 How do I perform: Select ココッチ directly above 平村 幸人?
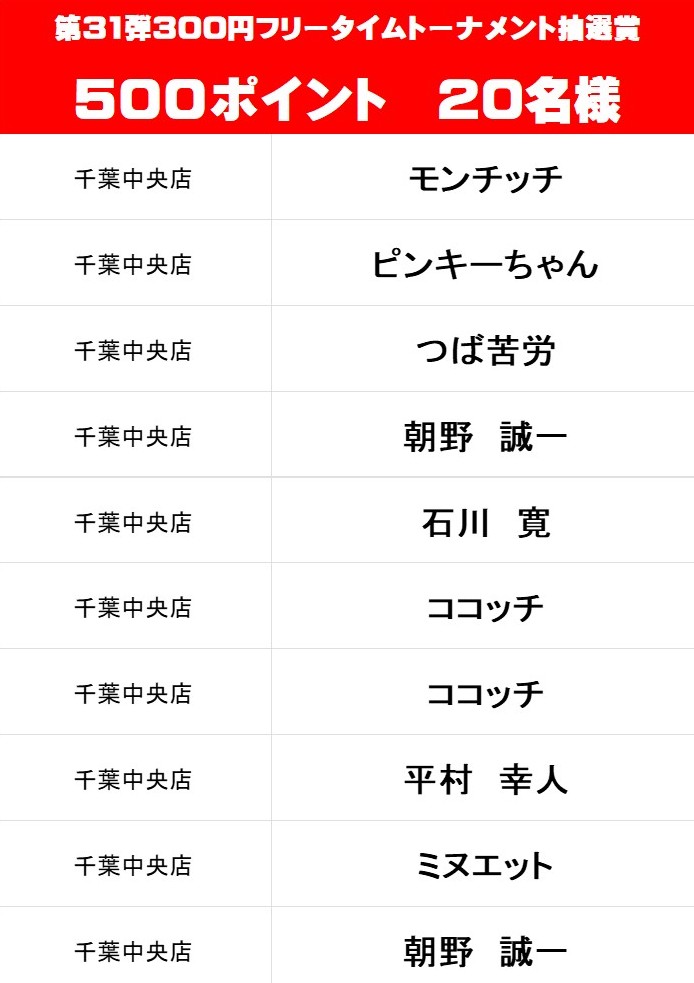[x=485, y=694]
